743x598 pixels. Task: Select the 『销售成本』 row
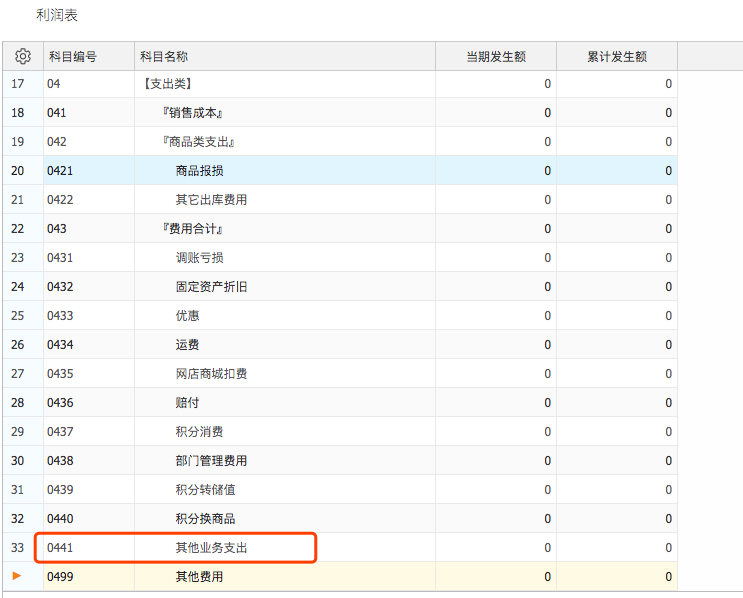[192, 113]
